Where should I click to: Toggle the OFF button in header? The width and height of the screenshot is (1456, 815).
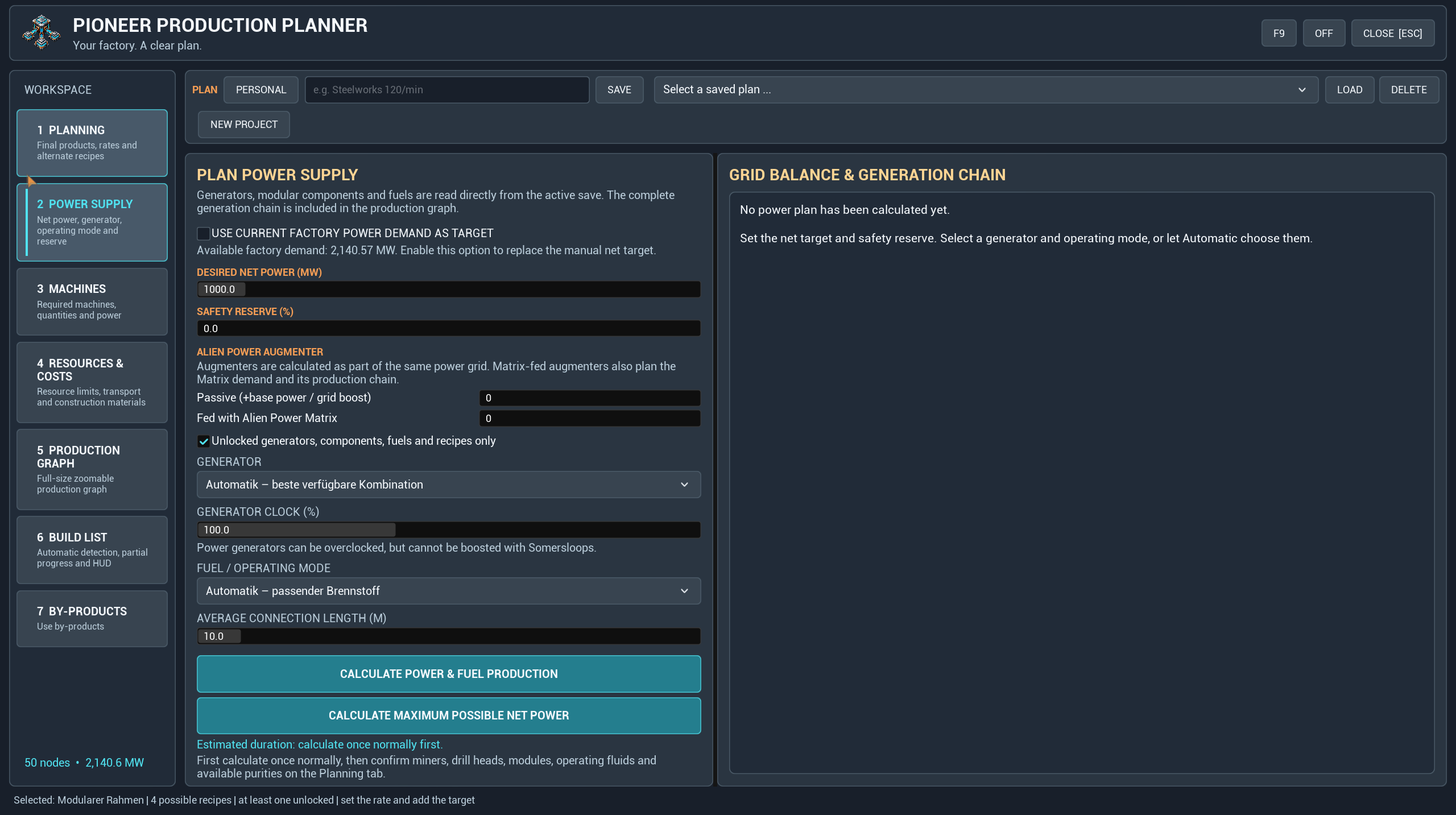(x=1323, y=33)
